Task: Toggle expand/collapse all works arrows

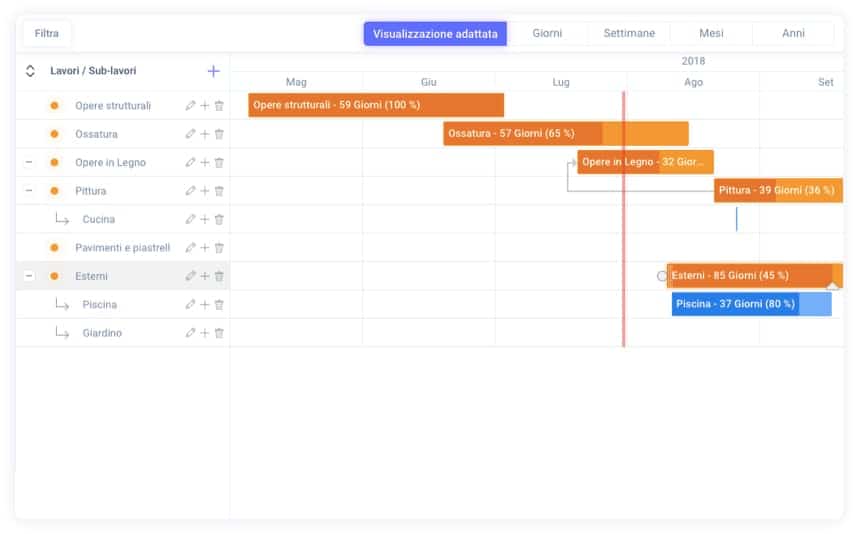Action: coord(30,71)
